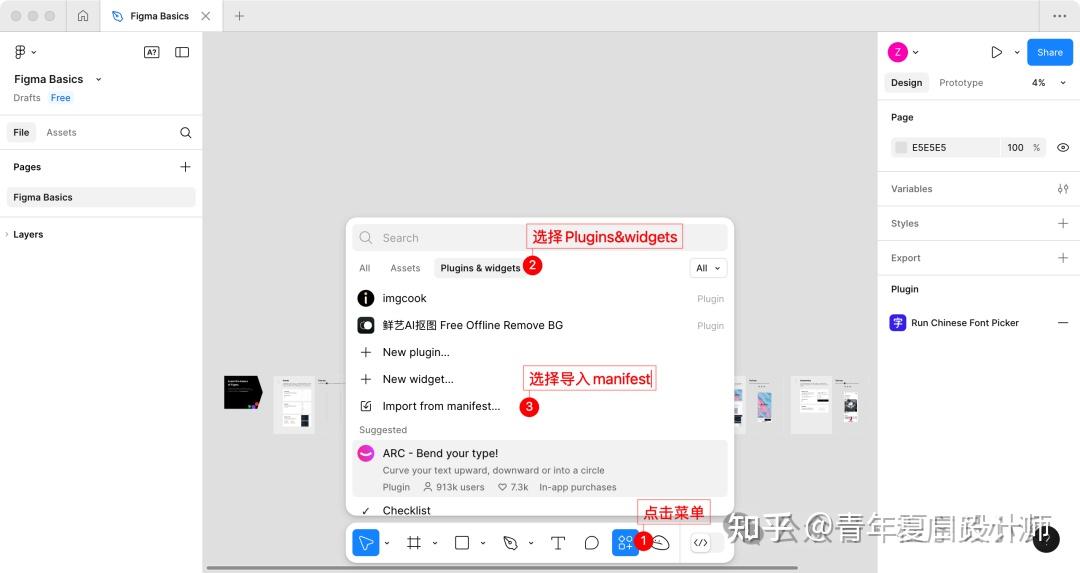Click the Figma Basics browser tab

tap(161, 16)
